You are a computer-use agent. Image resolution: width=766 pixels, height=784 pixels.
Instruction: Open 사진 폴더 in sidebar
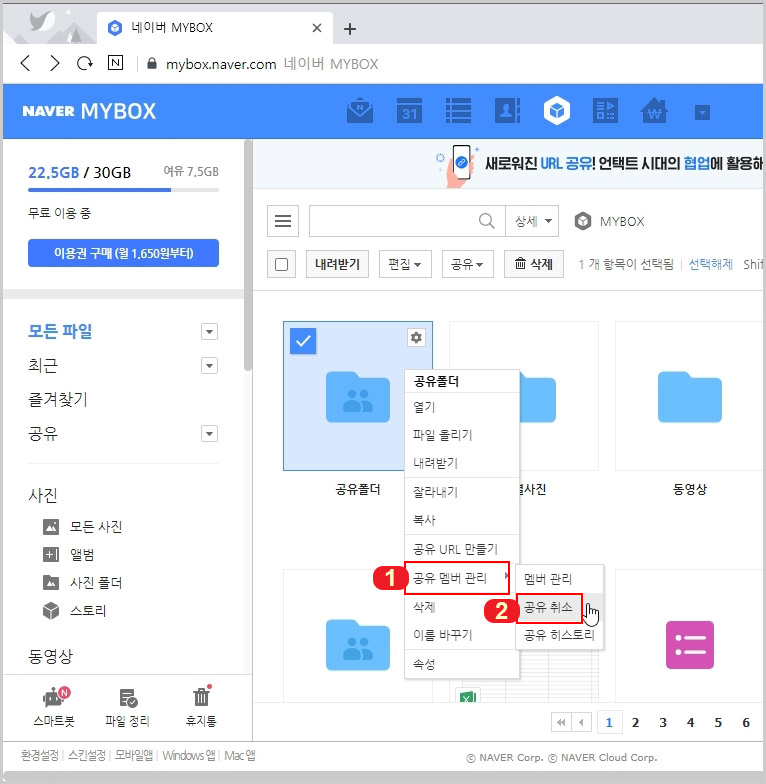(82, 582)
